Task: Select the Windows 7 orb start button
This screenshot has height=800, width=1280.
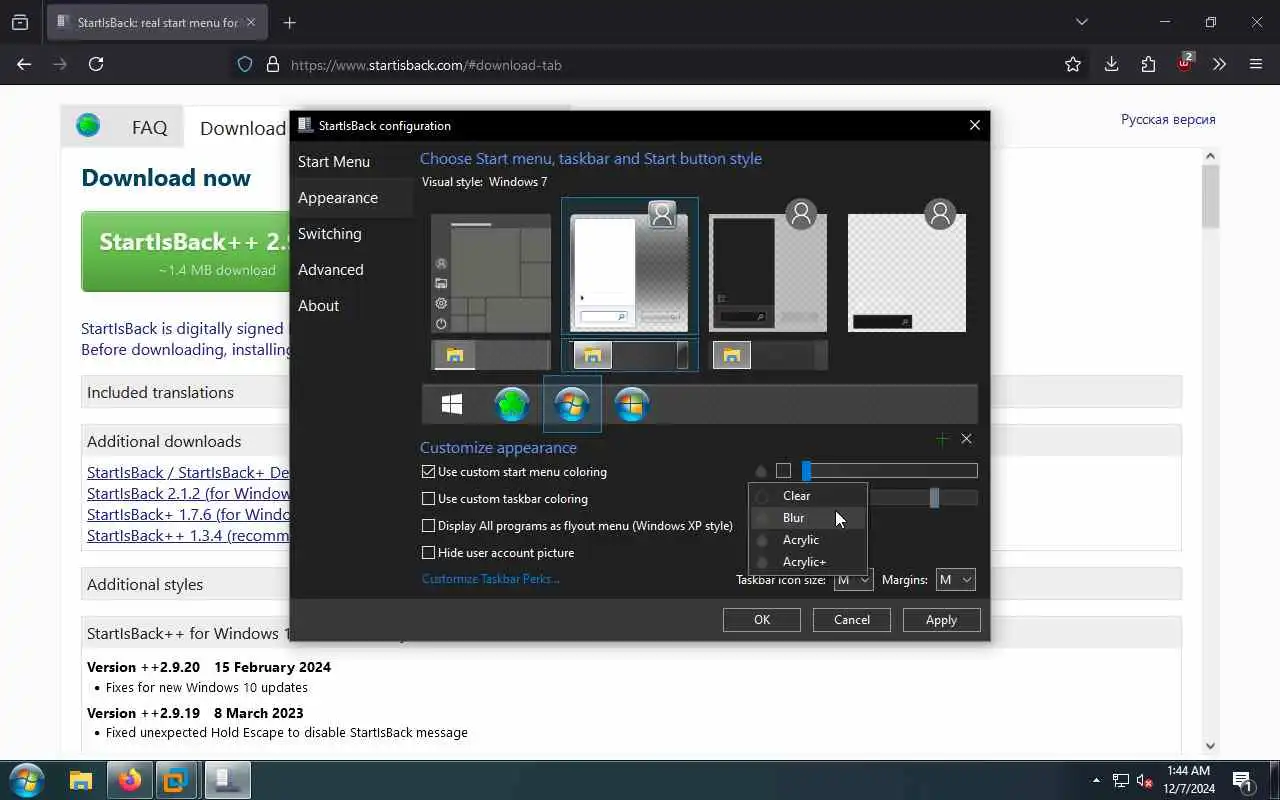Action: tap(572, 404)
